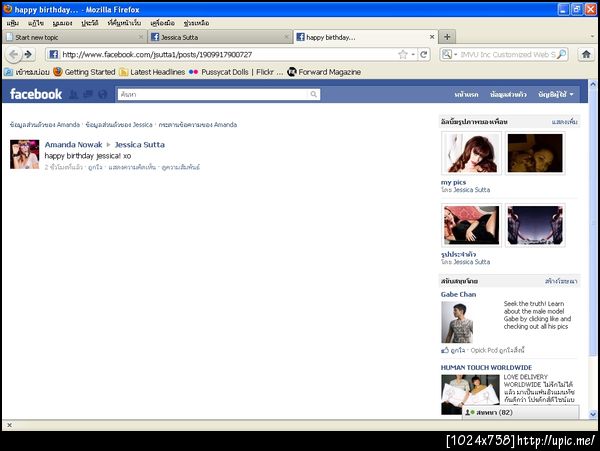Open the most visited bookmark at left
This screenshot has width=600, height=451.
point(27,72)
